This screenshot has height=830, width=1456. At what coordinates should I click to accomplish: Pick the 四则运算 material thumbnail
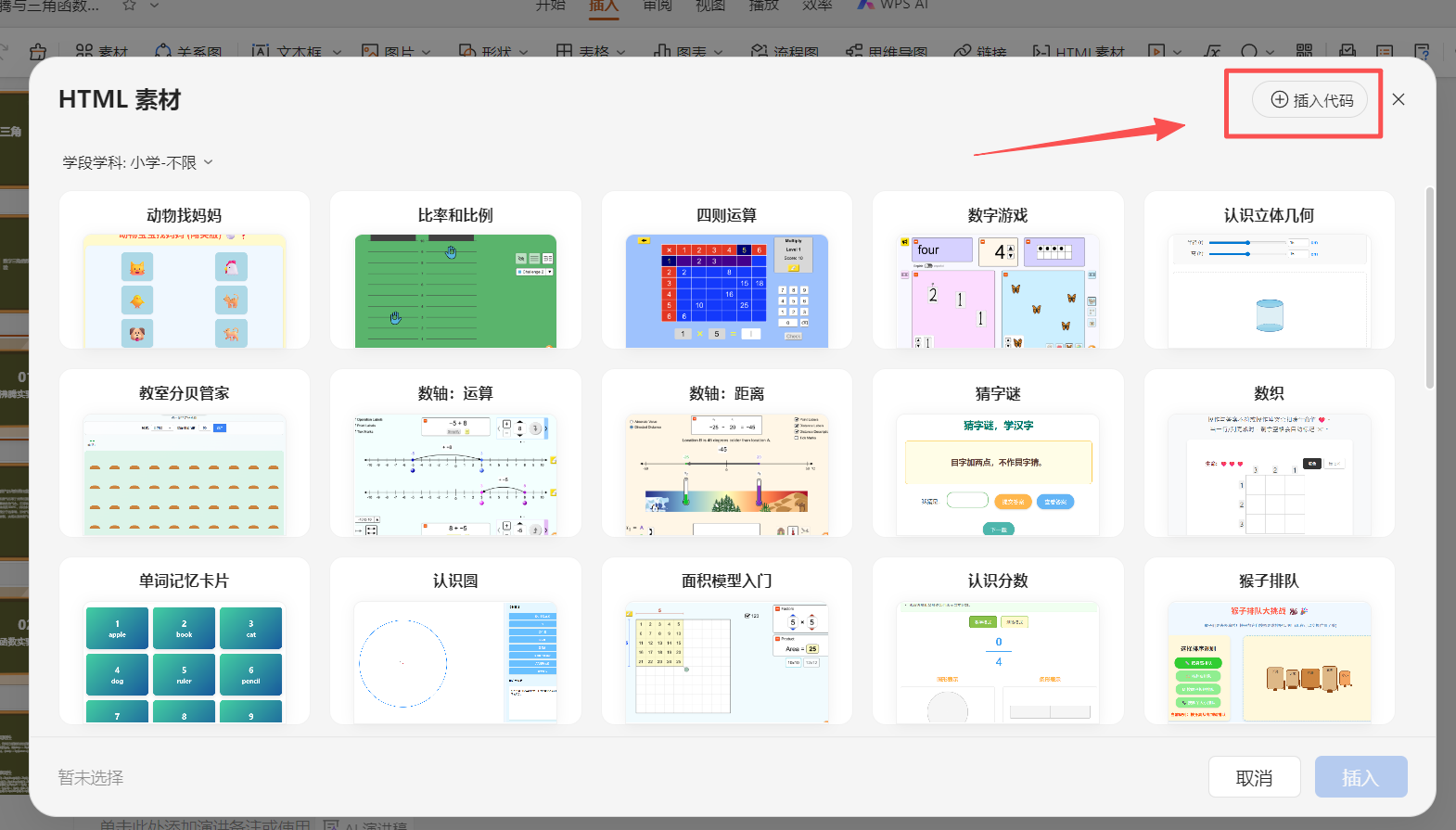726,290
